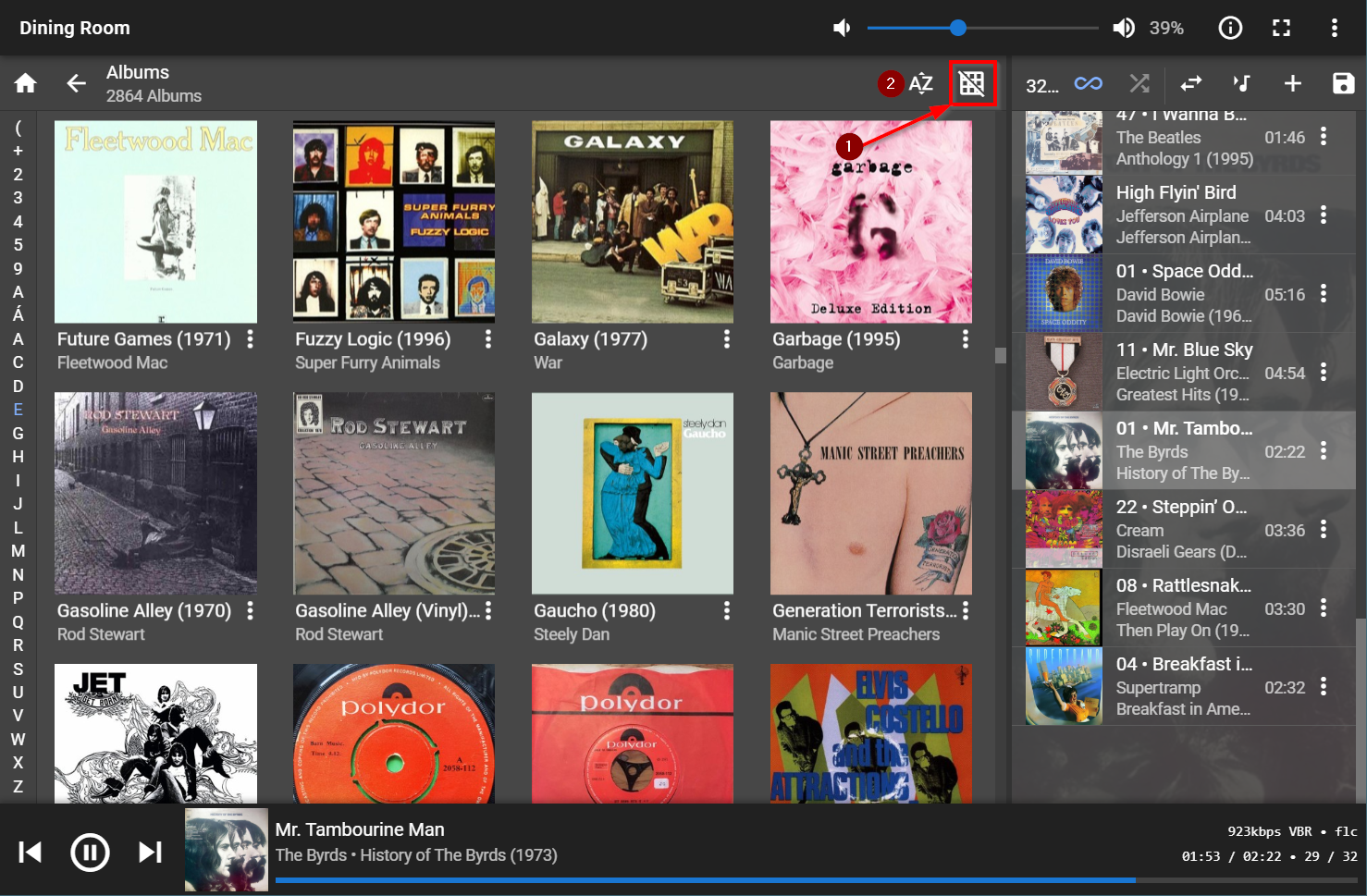Open the Fuzzy Logic album cover
Screen dimensions: 1367x896
point(394,222)
